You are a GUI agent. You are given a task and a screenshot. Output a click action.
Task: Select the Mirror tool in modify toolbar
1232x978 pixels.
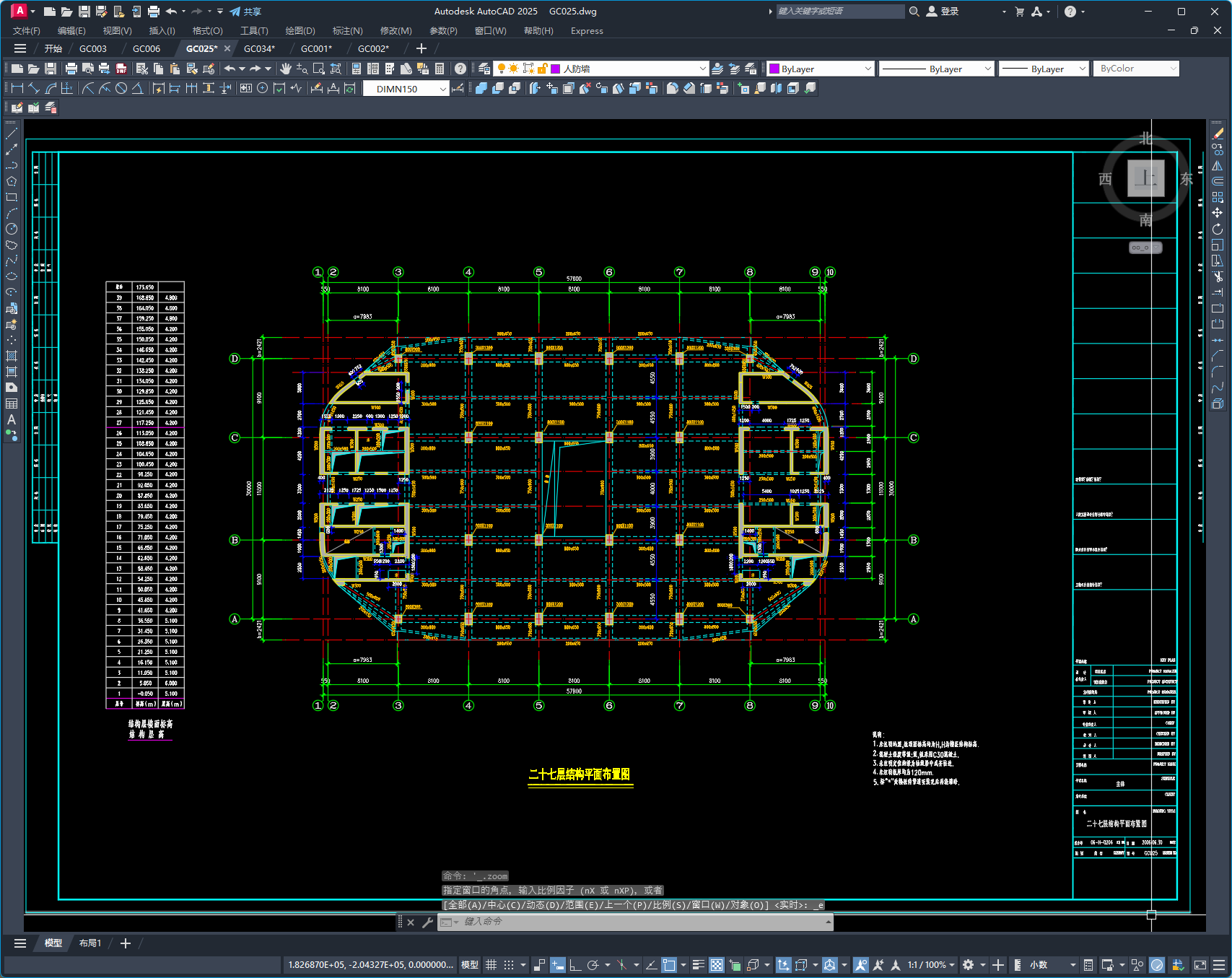pos(1218,165)
